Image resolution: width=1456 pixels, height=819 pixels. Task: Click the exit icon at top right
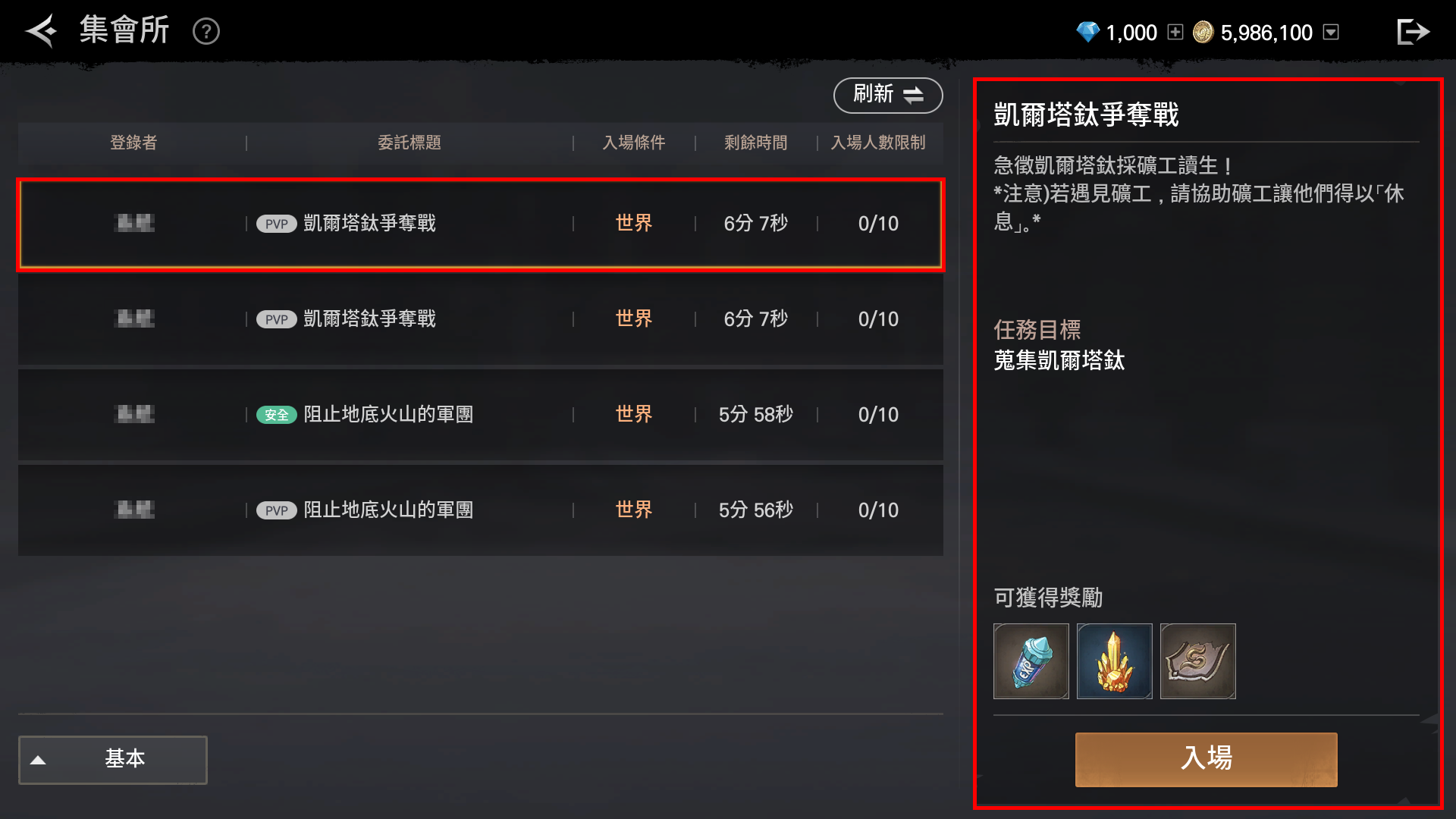pos(1413,32)
